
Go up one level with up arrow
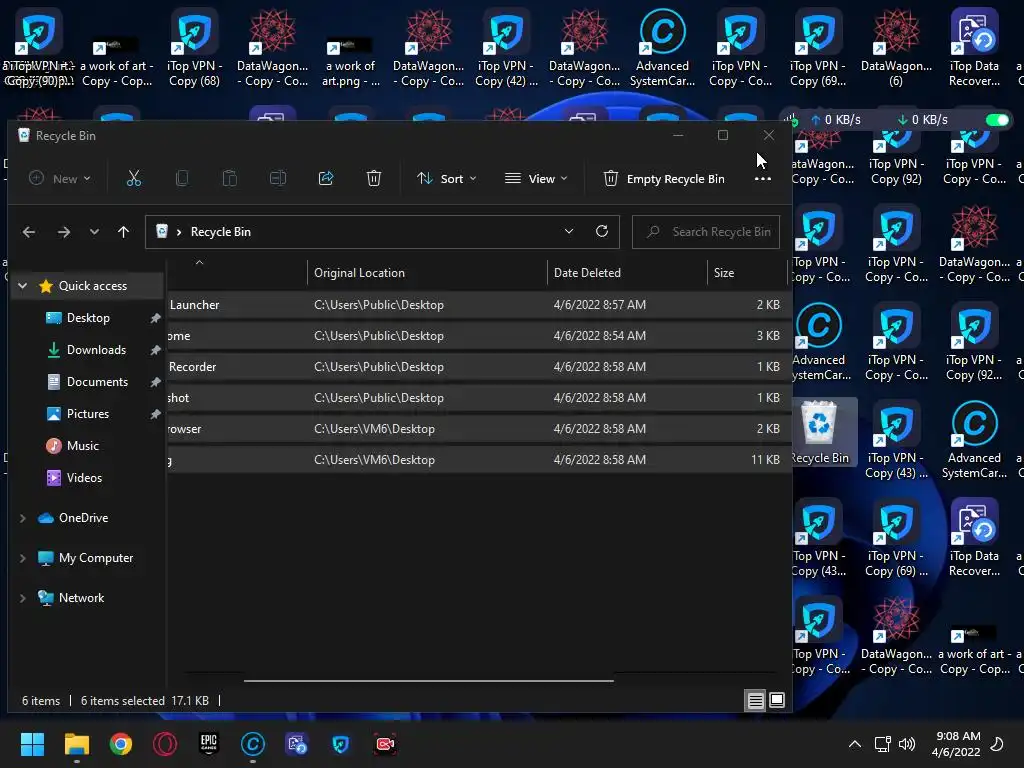pyautogui.click(x=123, y=232)
